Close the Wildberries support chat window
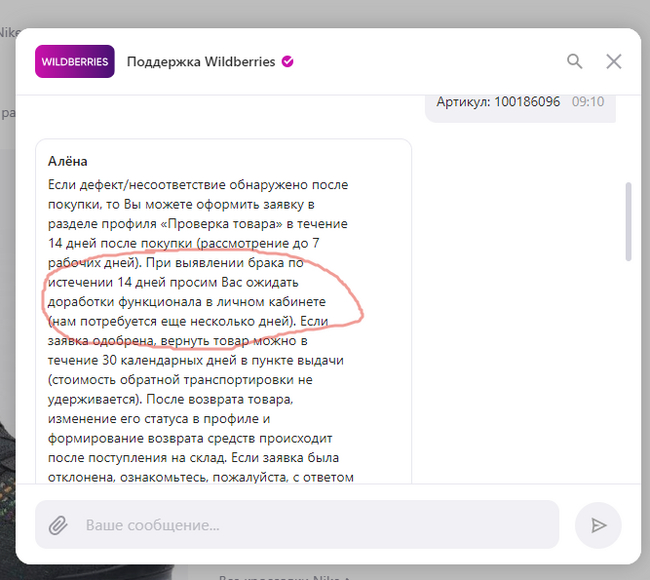The height and width of the screenshot is (580, 650). pyautogui.click(x=614, y=61)
